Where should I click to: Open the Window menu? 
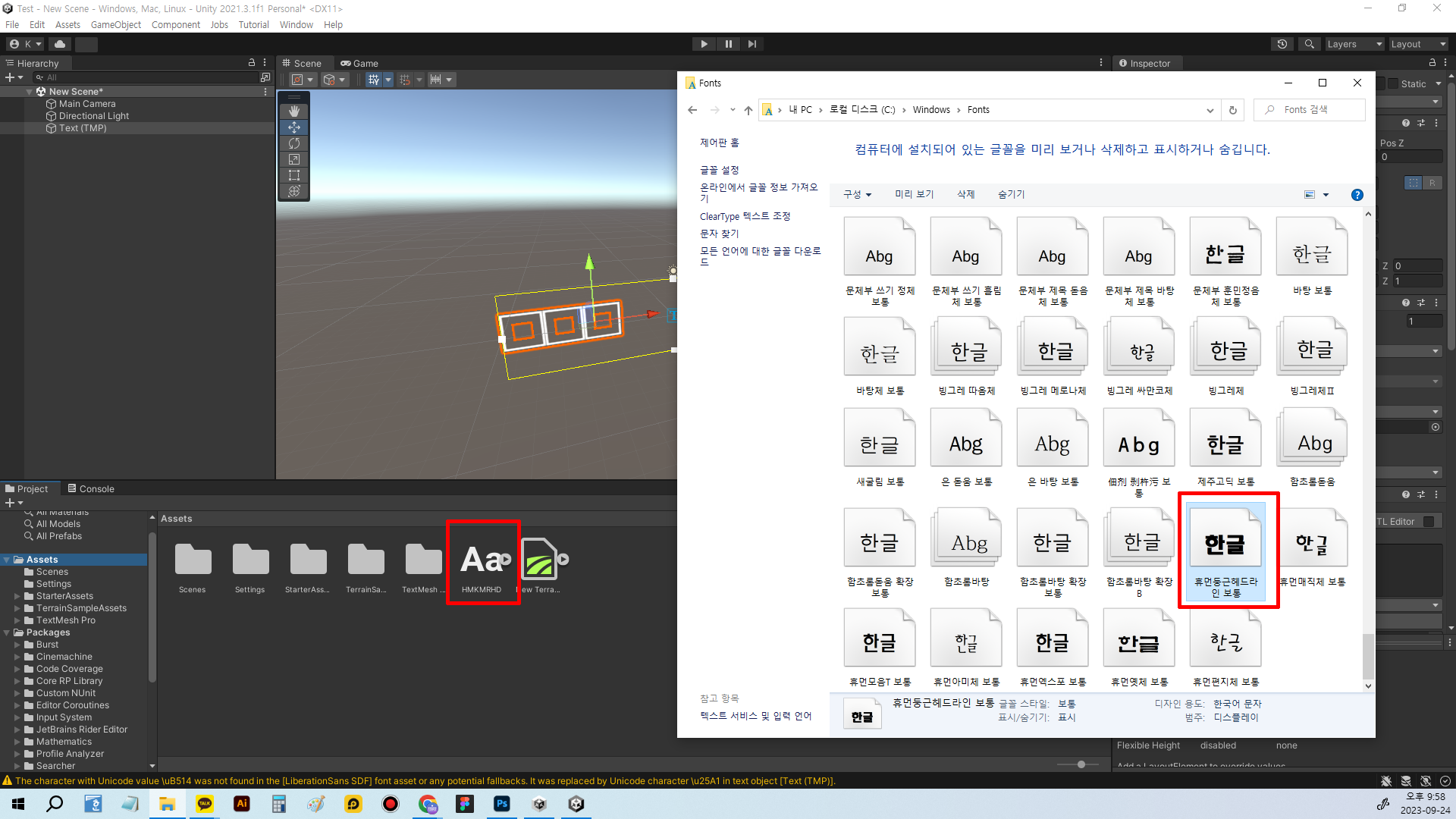coord(296,25)
